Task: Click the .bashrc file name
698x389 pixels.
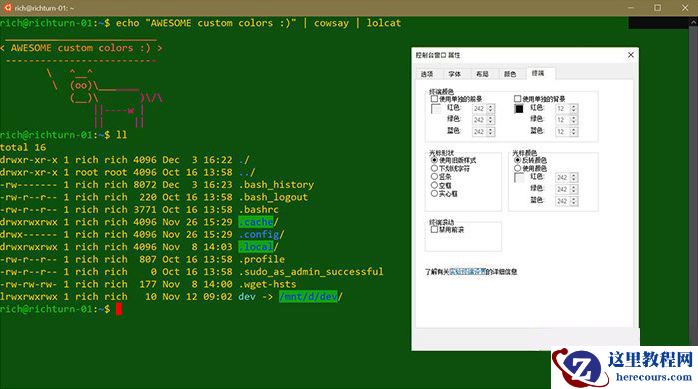Action: [x=259, y=210]
